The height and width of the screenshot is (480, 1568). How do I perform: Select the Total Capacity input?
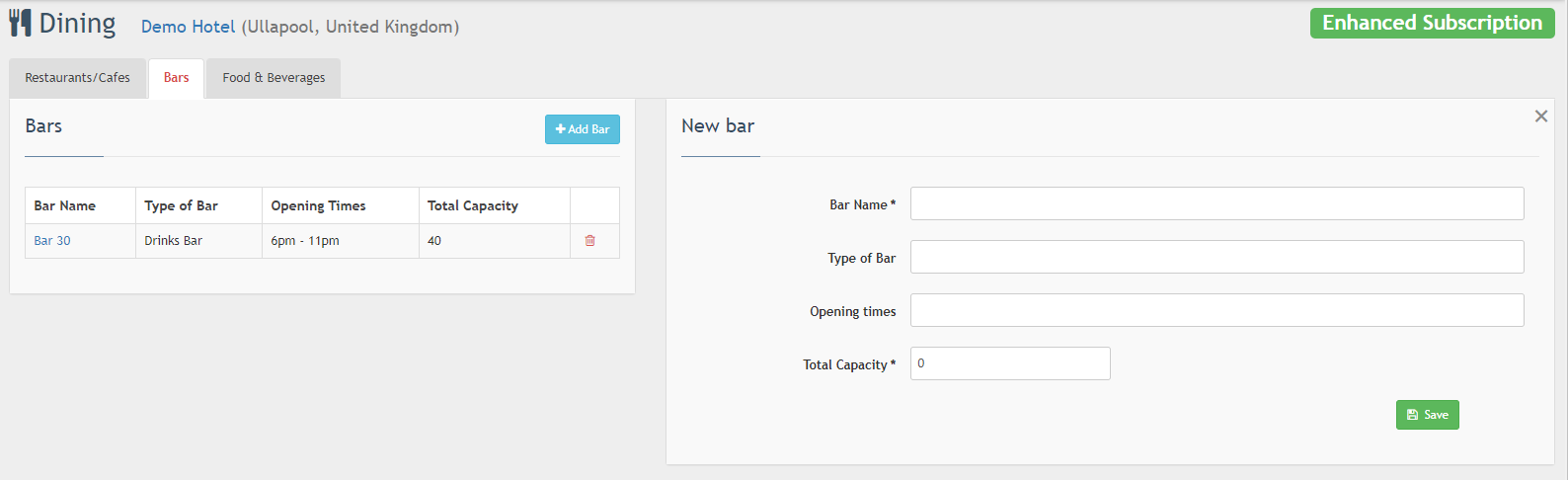pyautogui.click(x=1010, y=363)
